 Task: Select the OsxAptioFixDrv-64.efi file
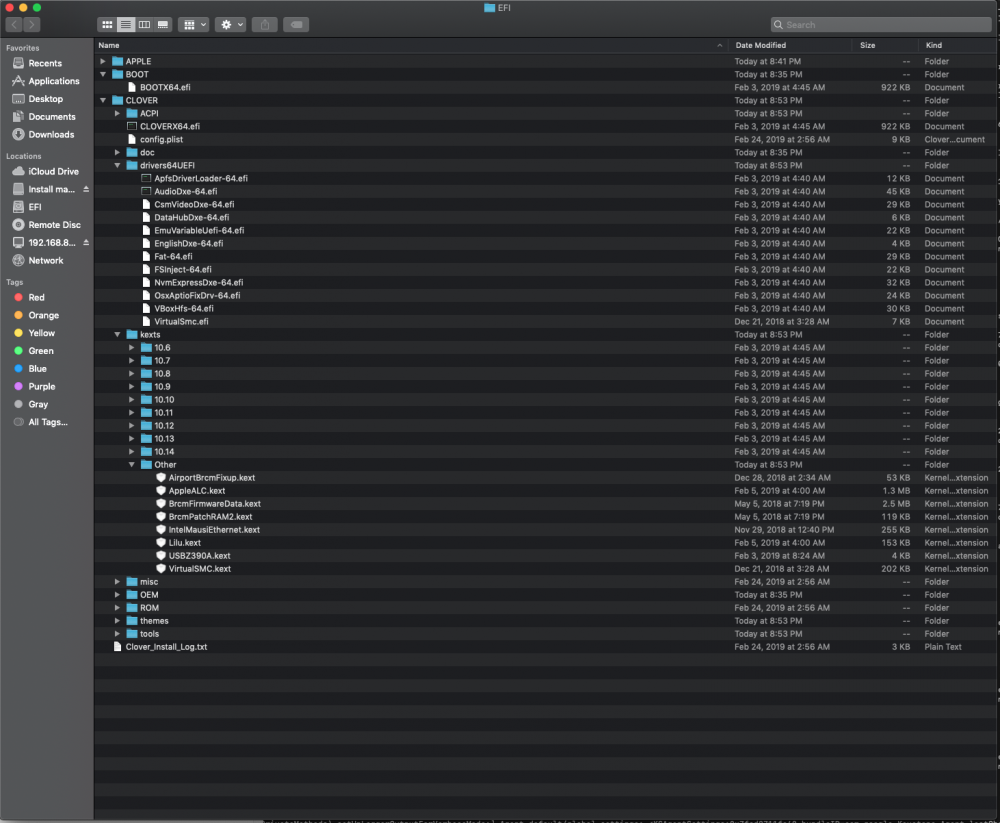pyautogui.click(x=197, y=296)
